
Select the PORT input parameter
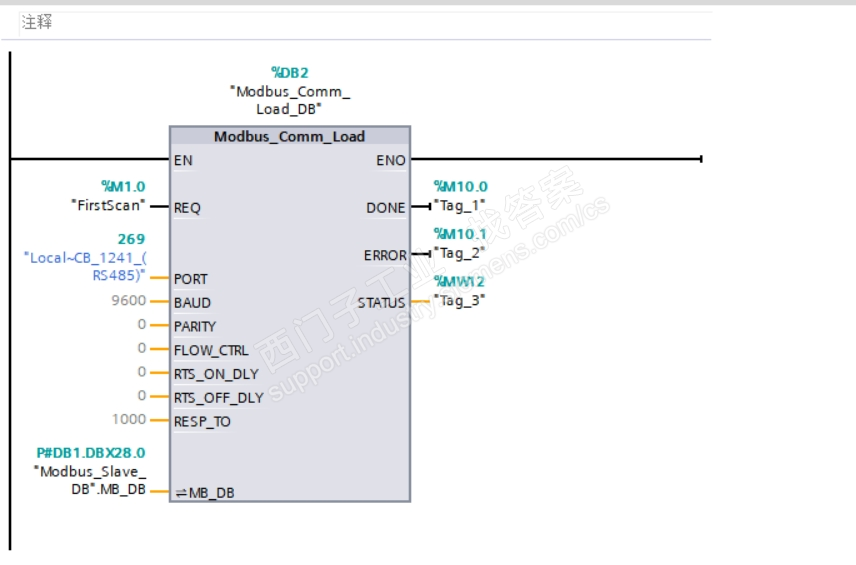tap(191, 279)
